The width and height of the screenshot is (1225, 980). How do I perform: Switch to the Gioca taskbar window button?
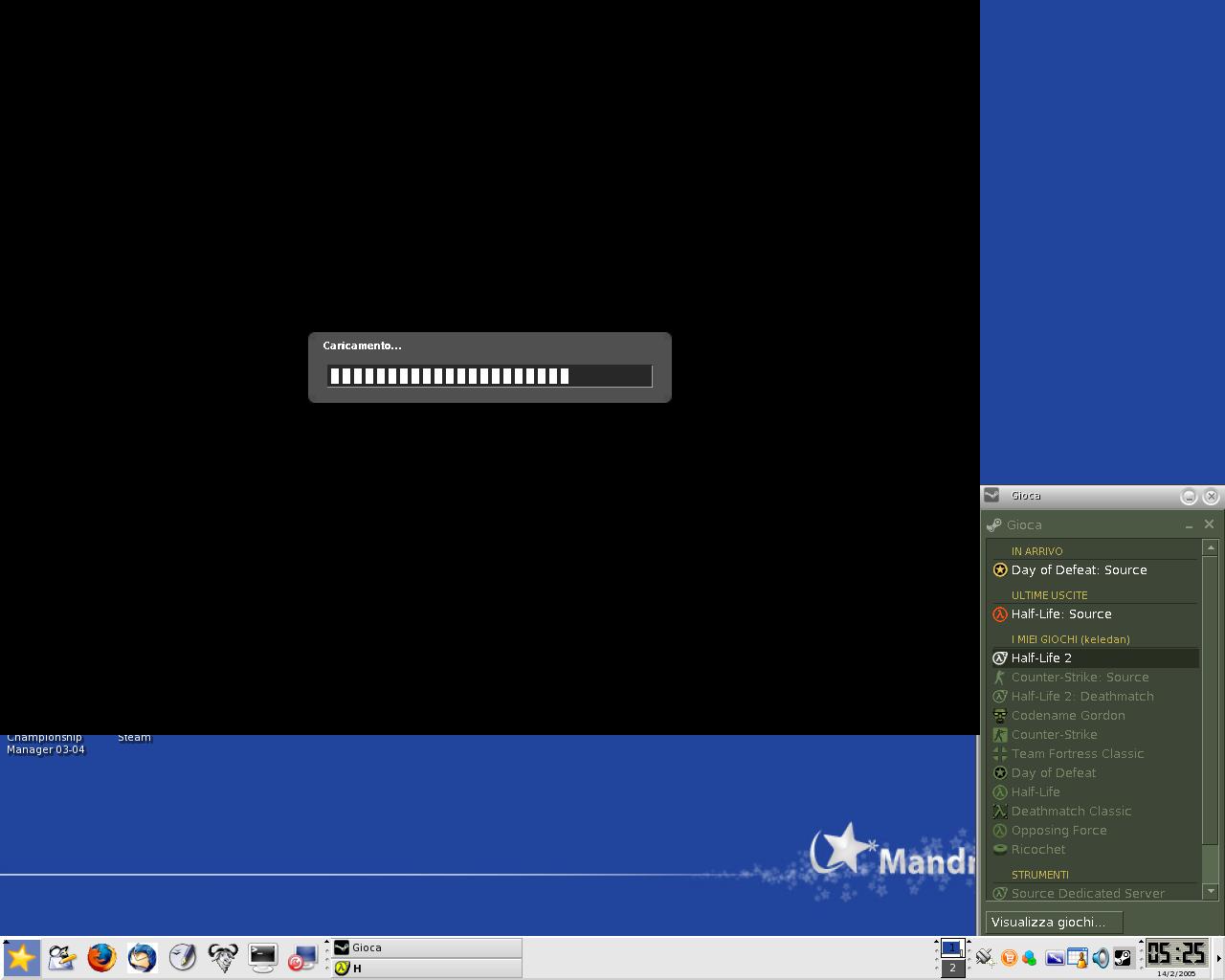pyautogui.click(x=427, y=947)
